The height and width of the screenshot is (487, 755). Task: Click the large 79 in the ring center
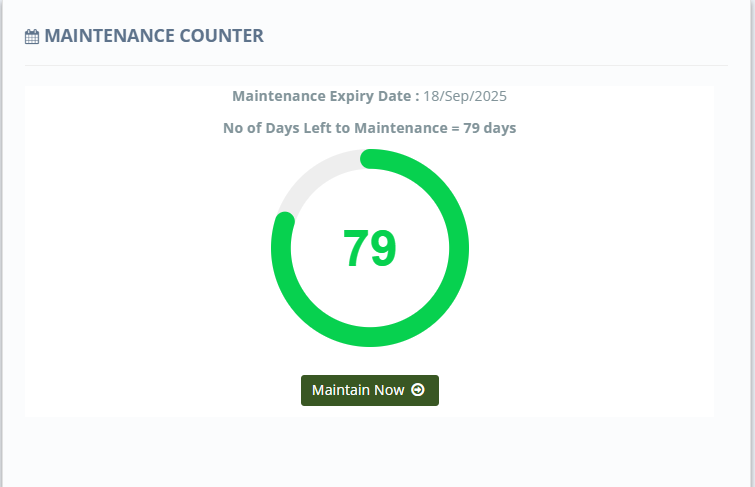(370, 249)
